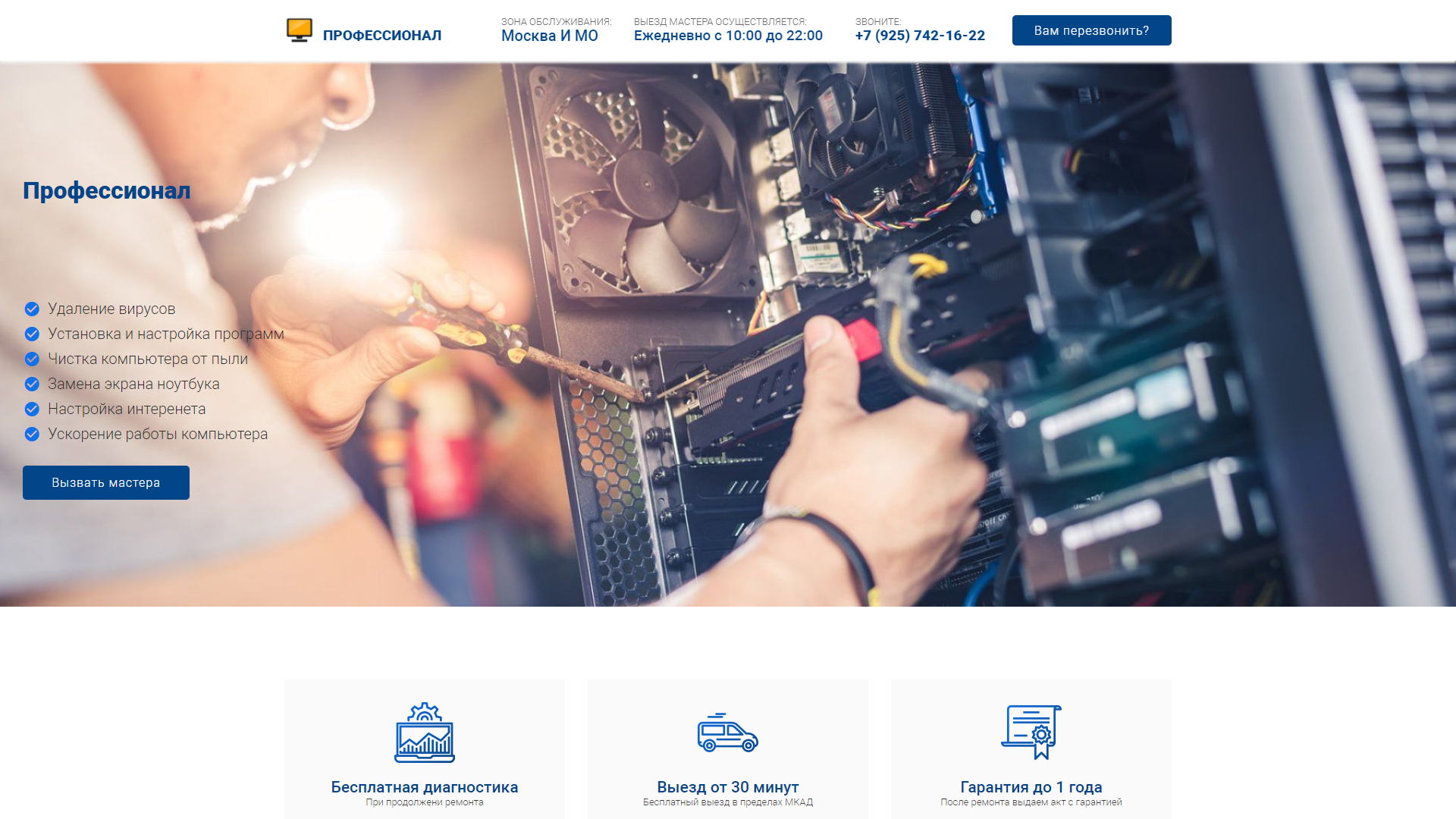This screenshot has width=1456, height=819.
Task: Click checkmark beside Установка и настройка программ
Action: [x=32, y=334]
